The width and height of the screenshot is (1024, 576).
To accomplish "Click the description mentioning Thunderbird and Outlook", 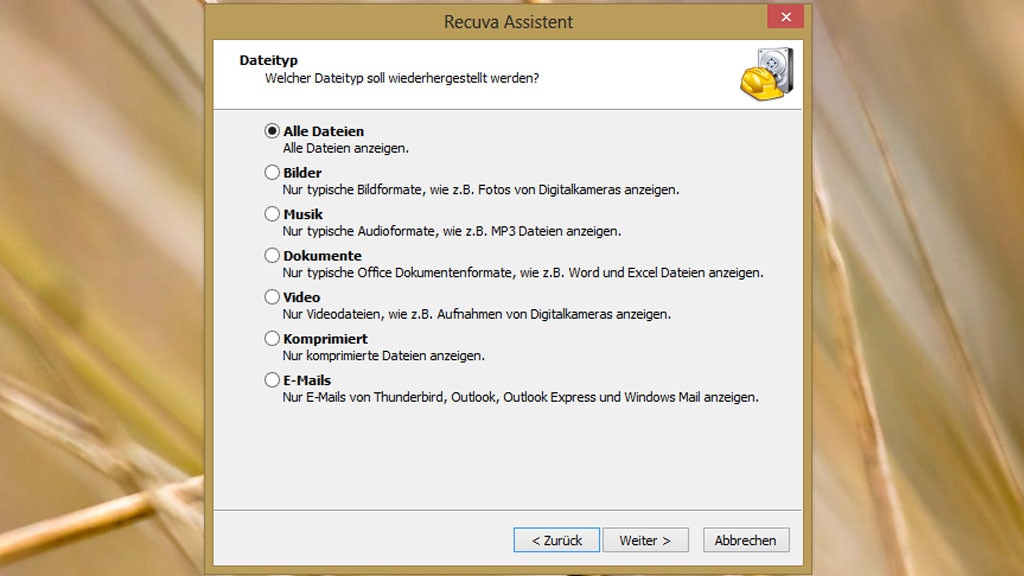I will (x=520, y=397).
